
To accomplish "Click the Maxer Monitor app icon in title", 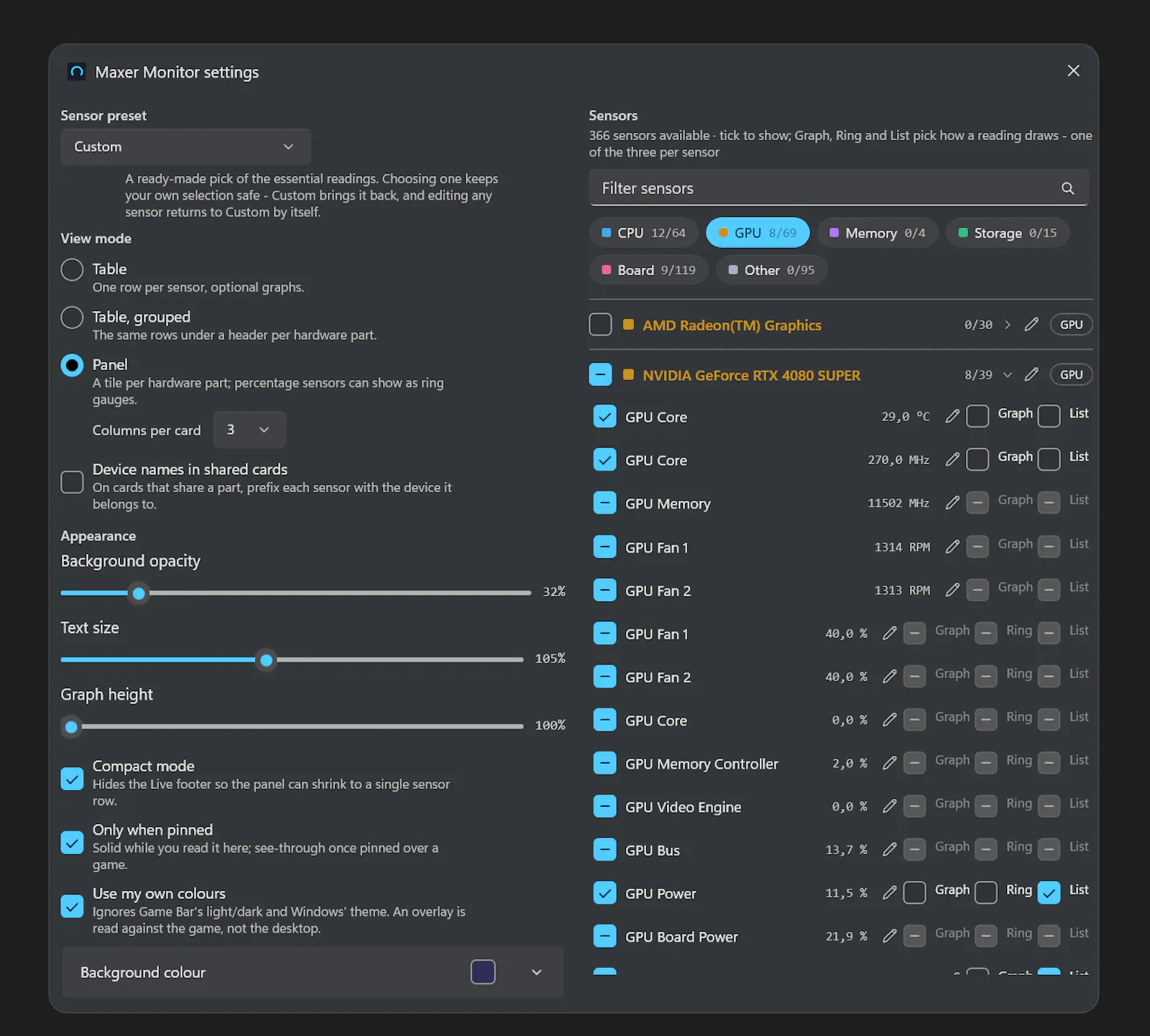I will tap(77, 72).
